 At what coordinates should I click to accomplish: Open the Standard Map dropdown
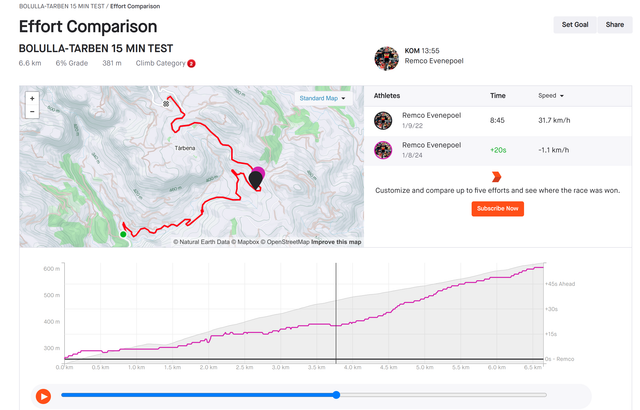[322, 99]
